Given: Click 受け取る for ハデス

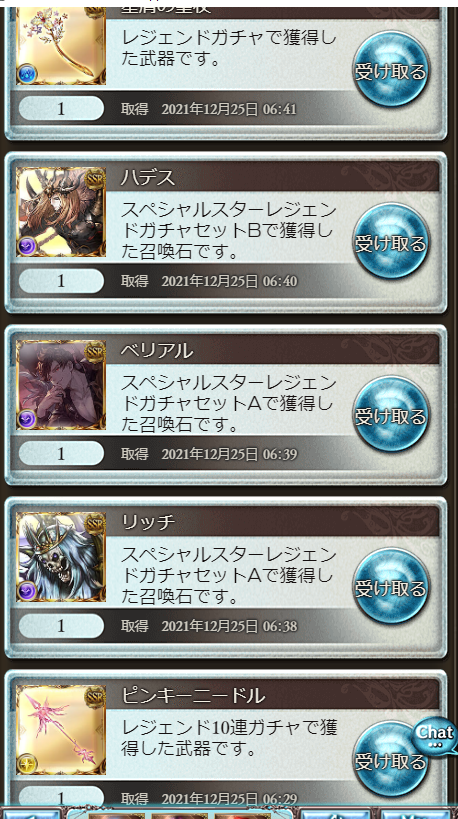Looking at the screenshot, I should pos(391,241).
